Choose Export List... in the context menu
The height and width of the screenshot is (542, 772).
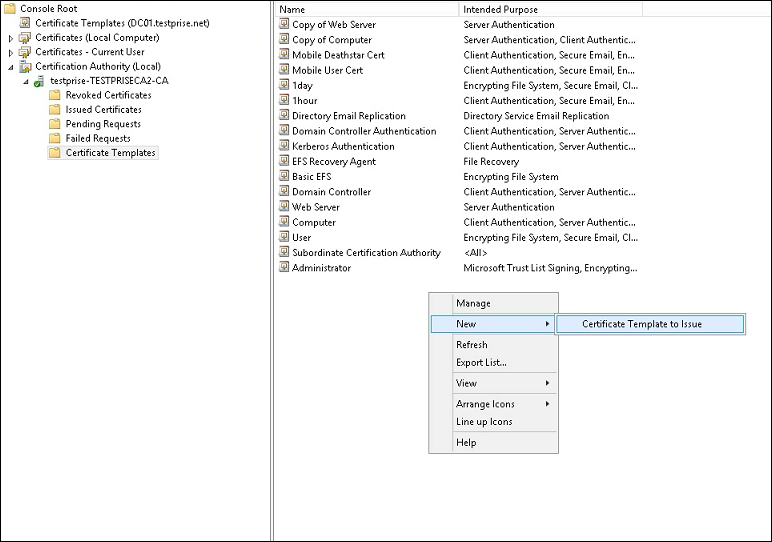point(493,362)
